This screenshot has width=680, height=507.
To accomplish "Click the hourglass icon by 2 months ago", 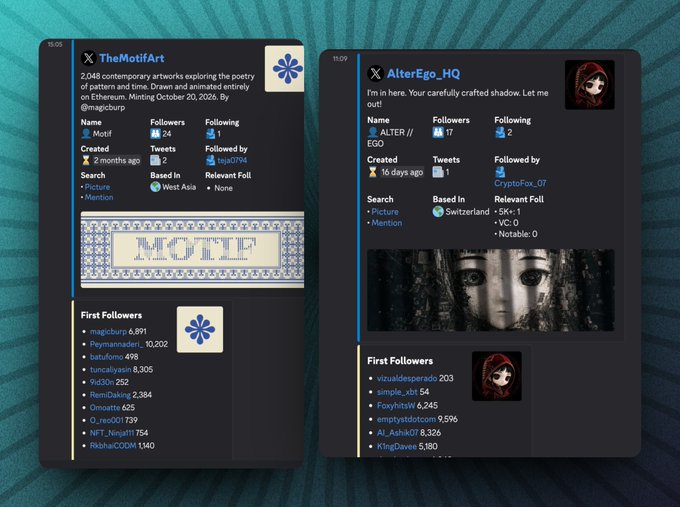I will pos(86,160).
